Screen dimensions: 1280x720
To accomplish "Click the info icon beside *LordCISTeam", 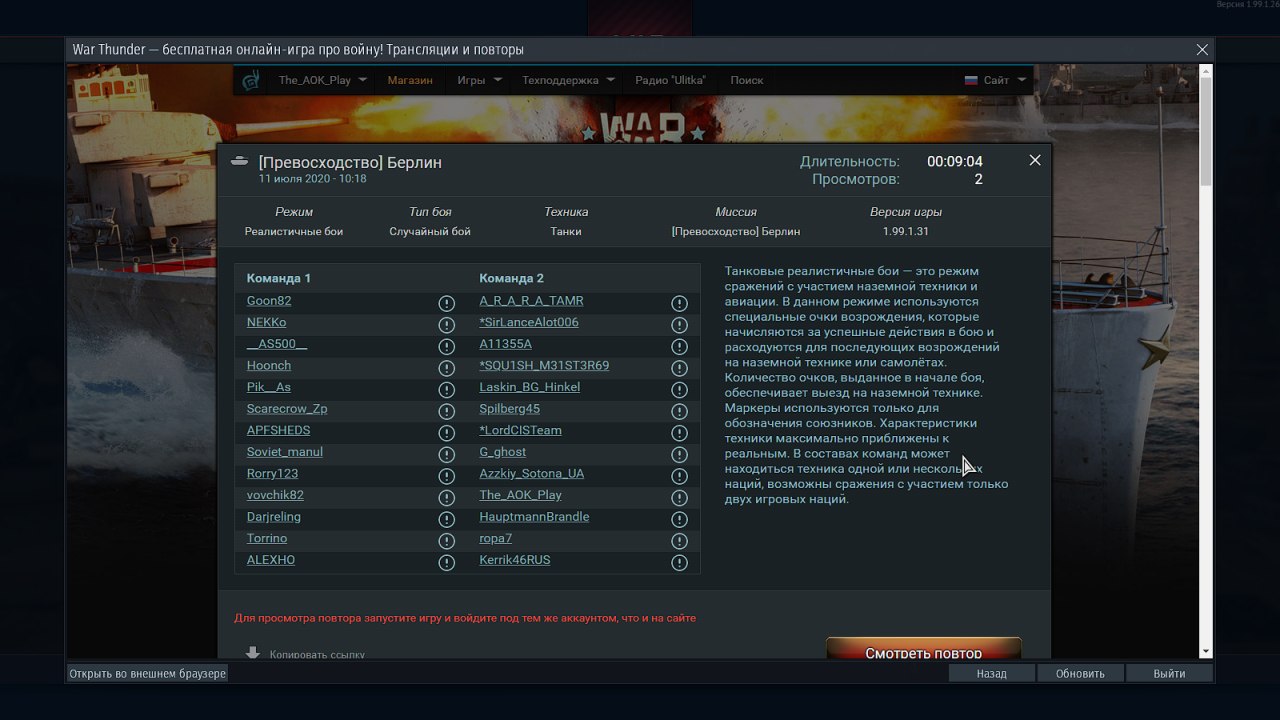I will [x=679, y=433].
